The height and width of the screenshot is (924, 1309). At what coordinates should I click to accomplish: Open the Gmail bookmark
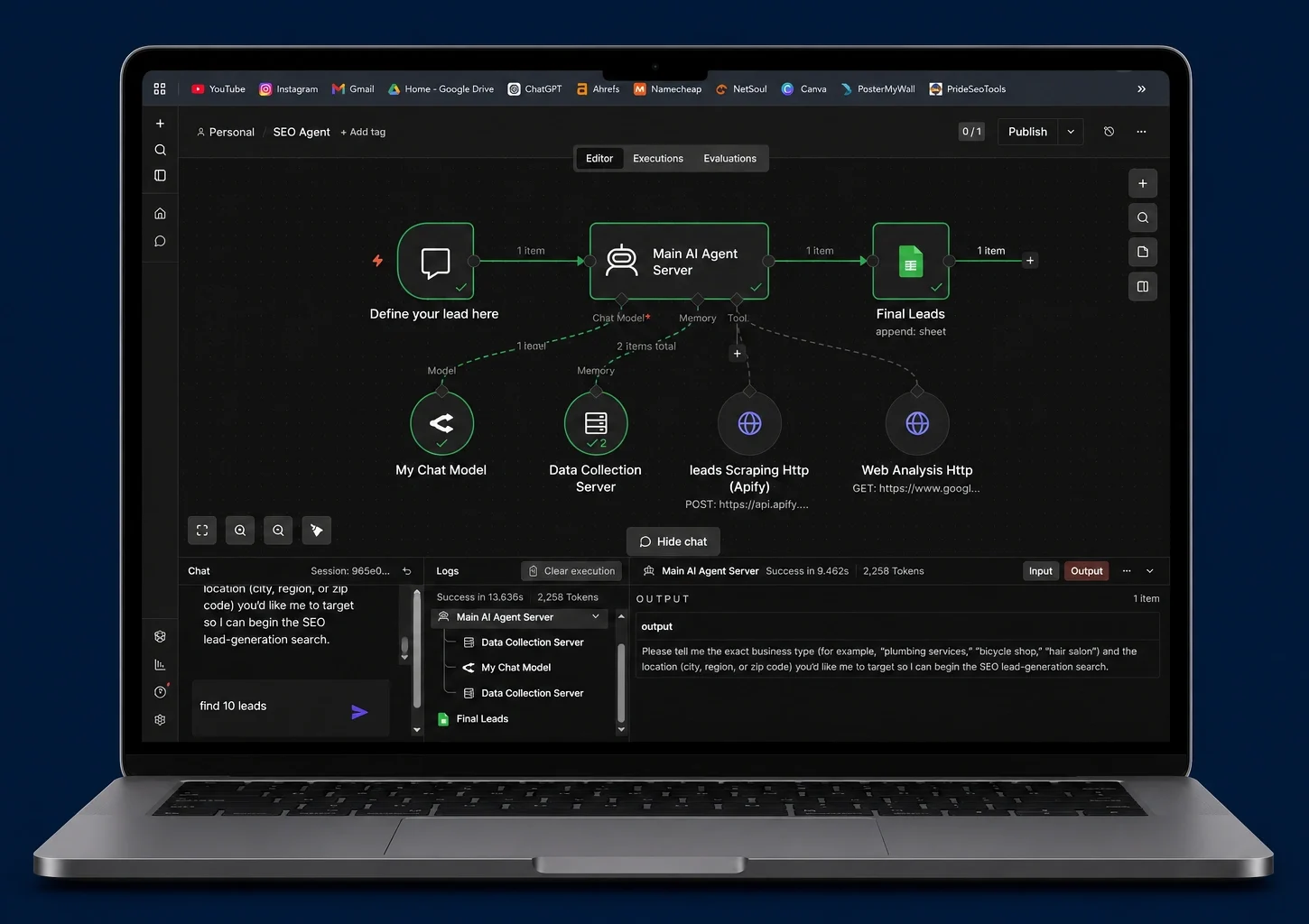click(x=353, y=88)
